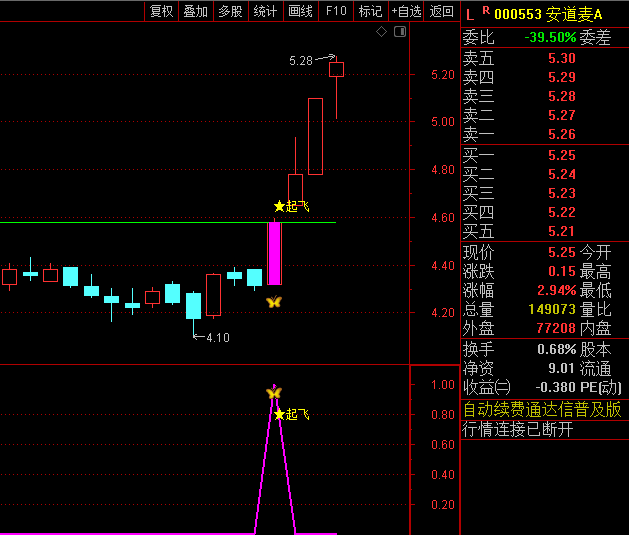This screenshot has height=535, width=629.
Task: Click the 1.00 indicator axis label
Action: tap(443, 385)
